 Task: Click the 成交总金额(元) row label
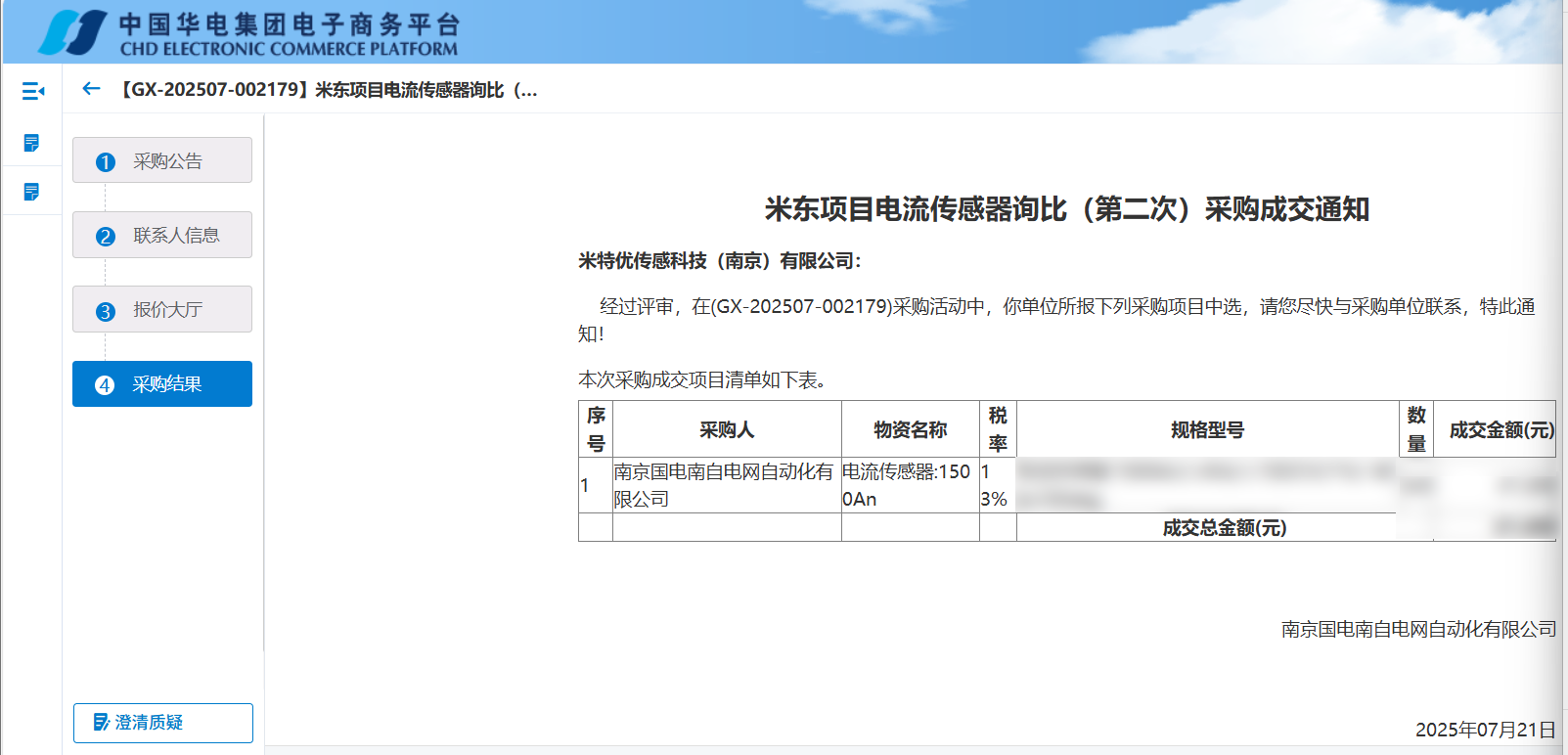point(1224,528)
